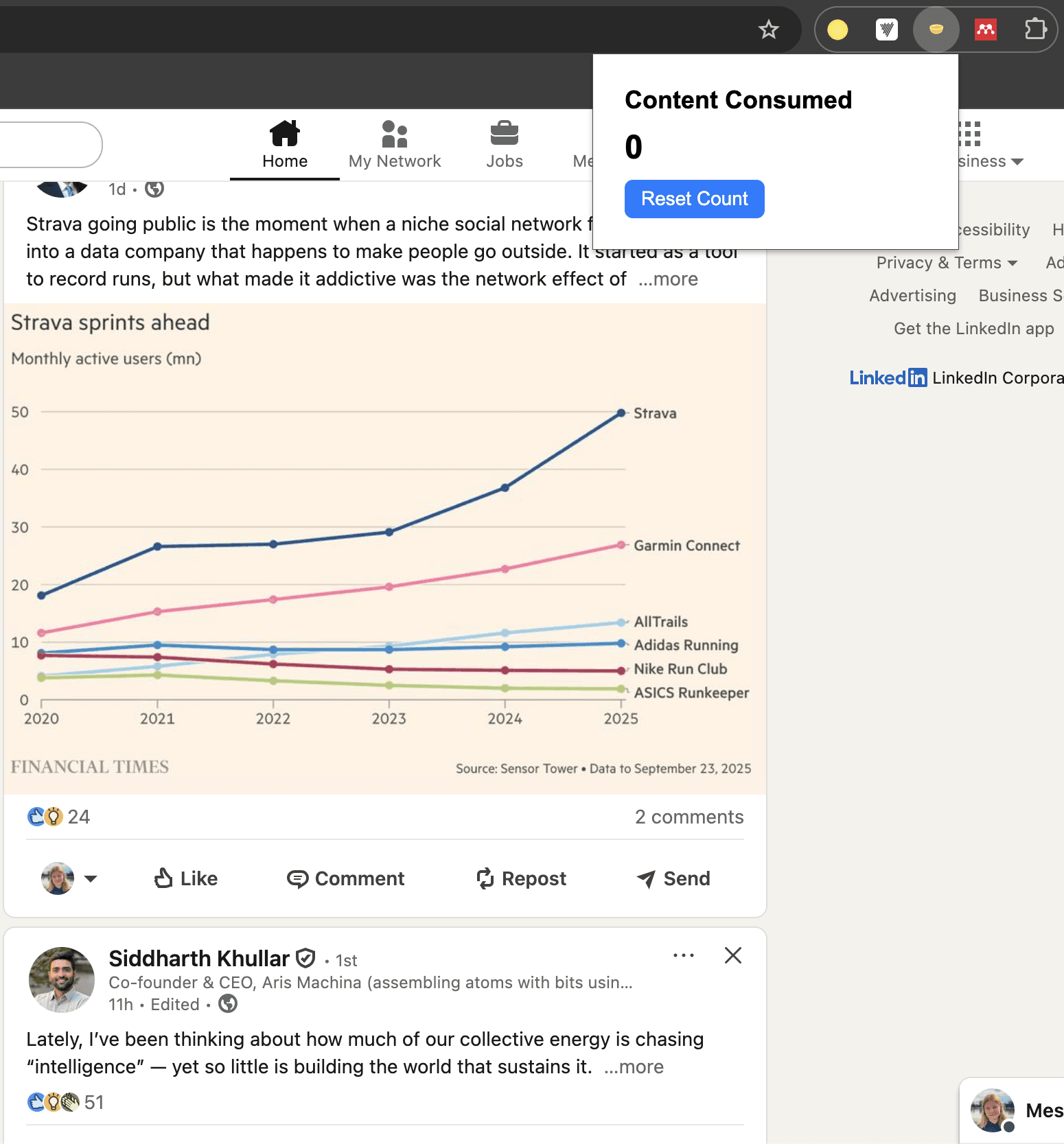Screen dimensions: 1064x1144
Task: Open the Strava sprints ahead chart image
Action: 385,549
